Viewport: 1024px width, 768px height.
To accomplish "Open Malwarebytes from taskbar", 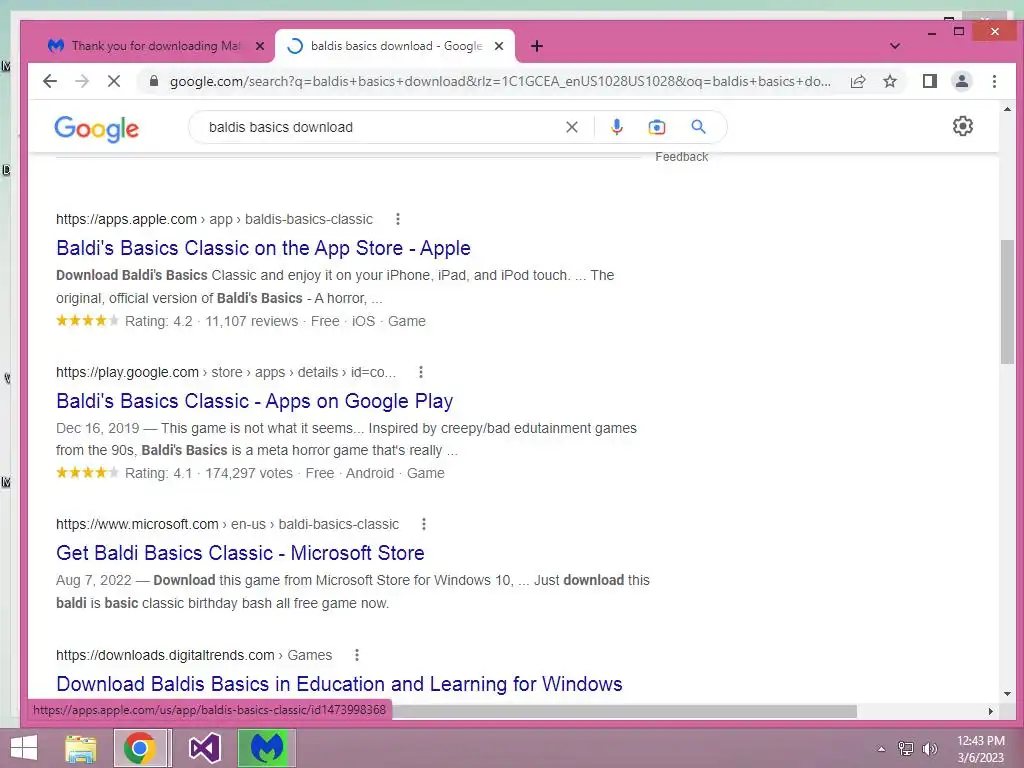I will (267, 748).
